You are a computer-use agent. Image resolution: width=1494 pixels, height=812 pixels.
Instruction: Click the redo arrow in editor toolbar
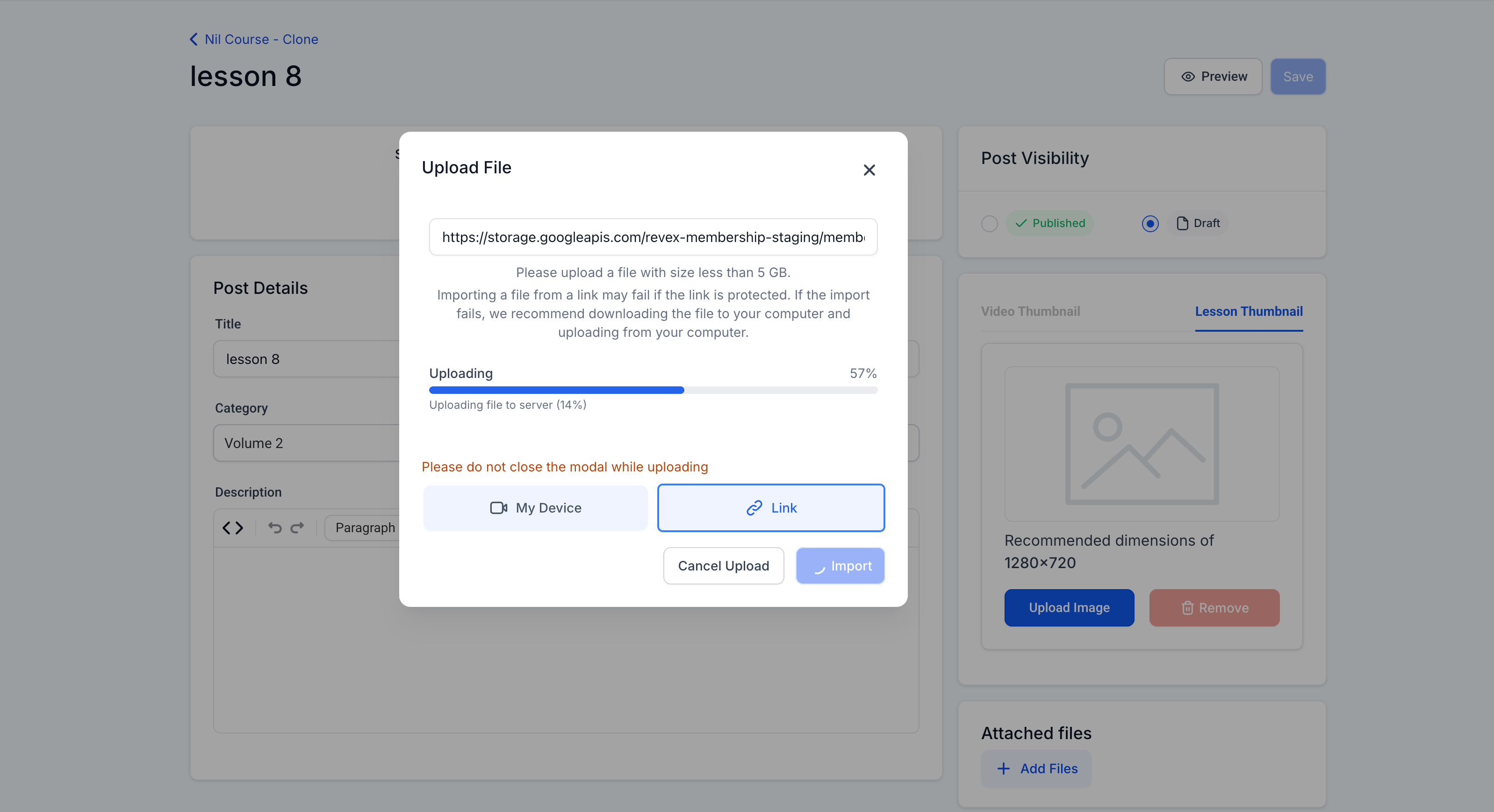[297, 527]
